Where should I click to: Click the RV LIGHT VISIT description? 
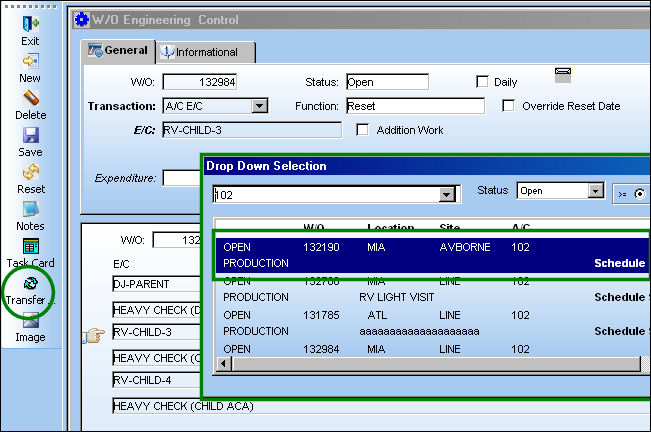(396, 297)
